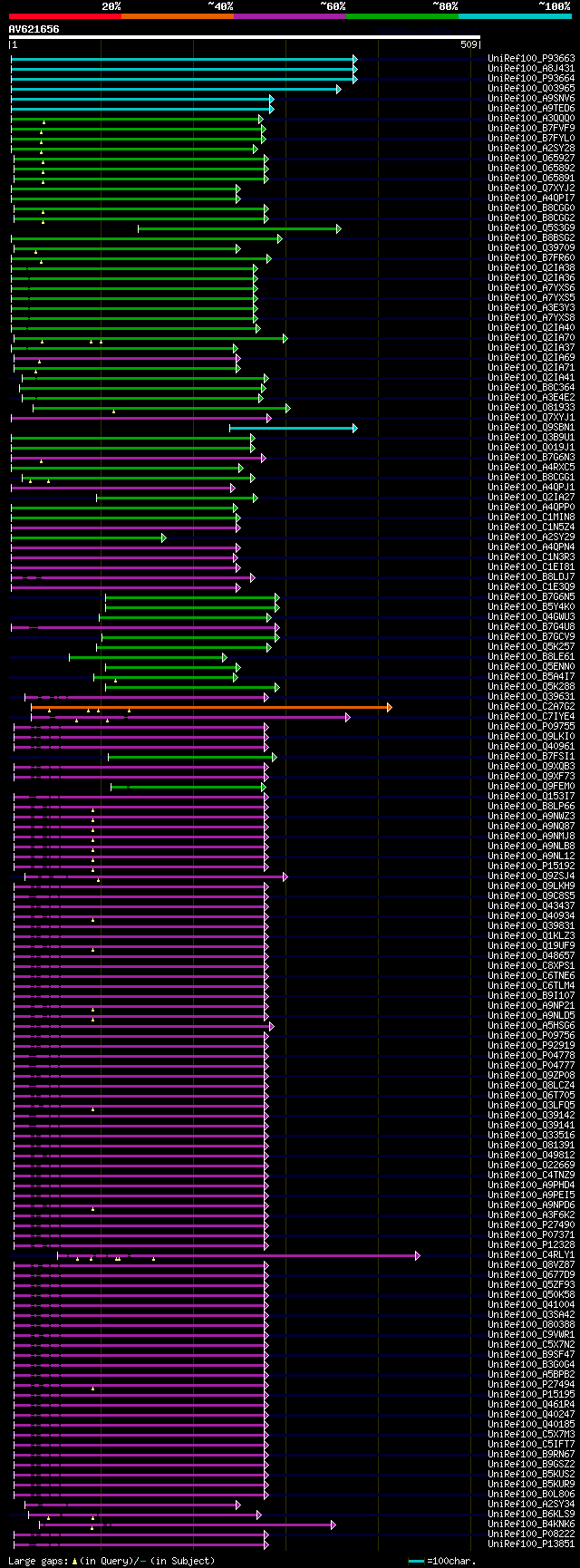Select hit UniRef100_A9SNV6
580x1568 pixels.
pyautogui.click(x=531, y=98)
